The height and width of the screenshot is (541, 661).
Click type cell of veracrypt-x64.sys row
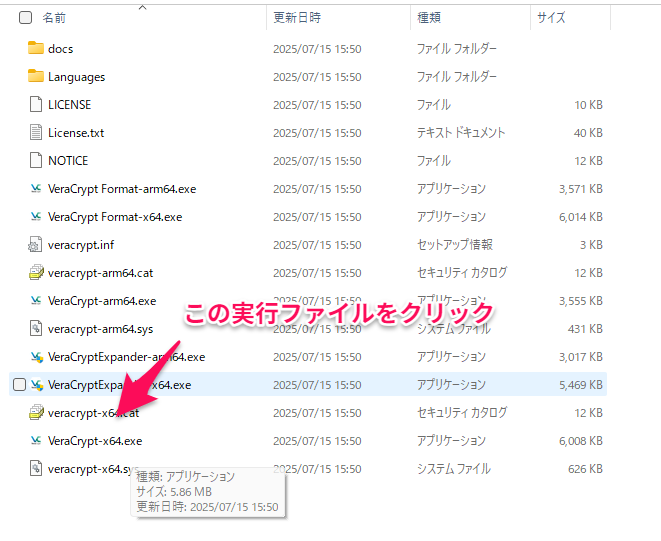pos(454,468)
